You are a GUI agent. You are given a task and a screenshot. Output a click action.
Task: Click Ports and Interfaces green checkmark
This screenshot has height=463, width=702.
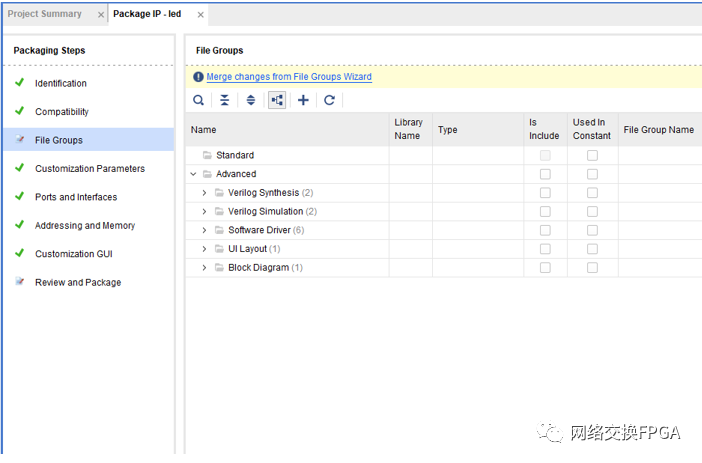coord(19,196)
